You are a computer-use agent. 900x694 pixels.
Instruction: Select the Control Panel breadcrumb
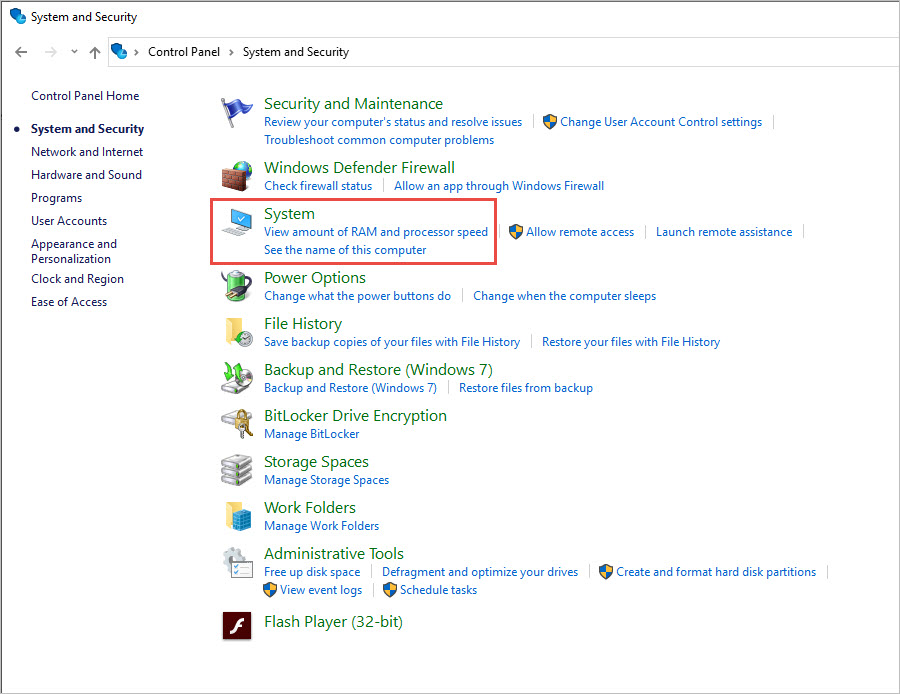point(184,52)
